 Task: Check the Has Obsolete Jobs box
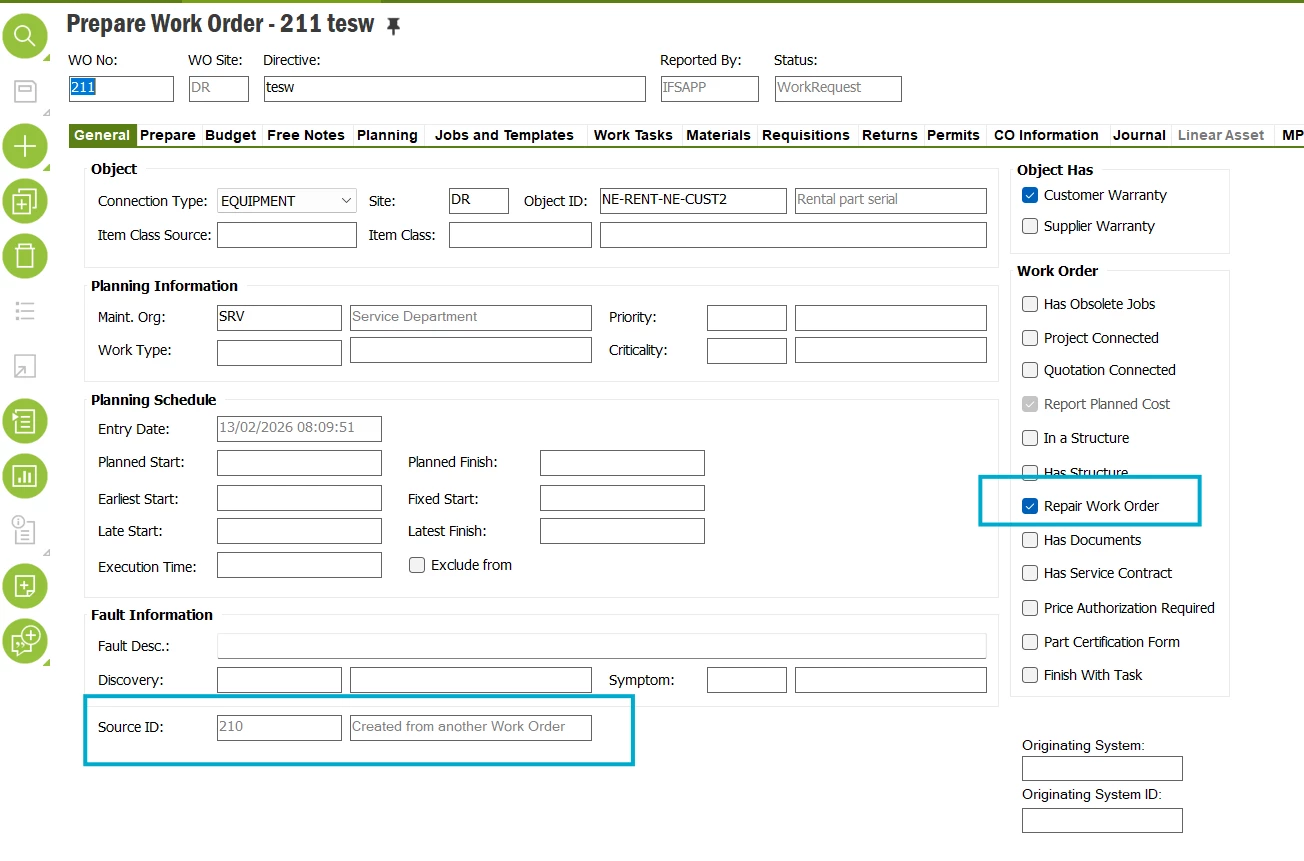tap(1030, 304)
